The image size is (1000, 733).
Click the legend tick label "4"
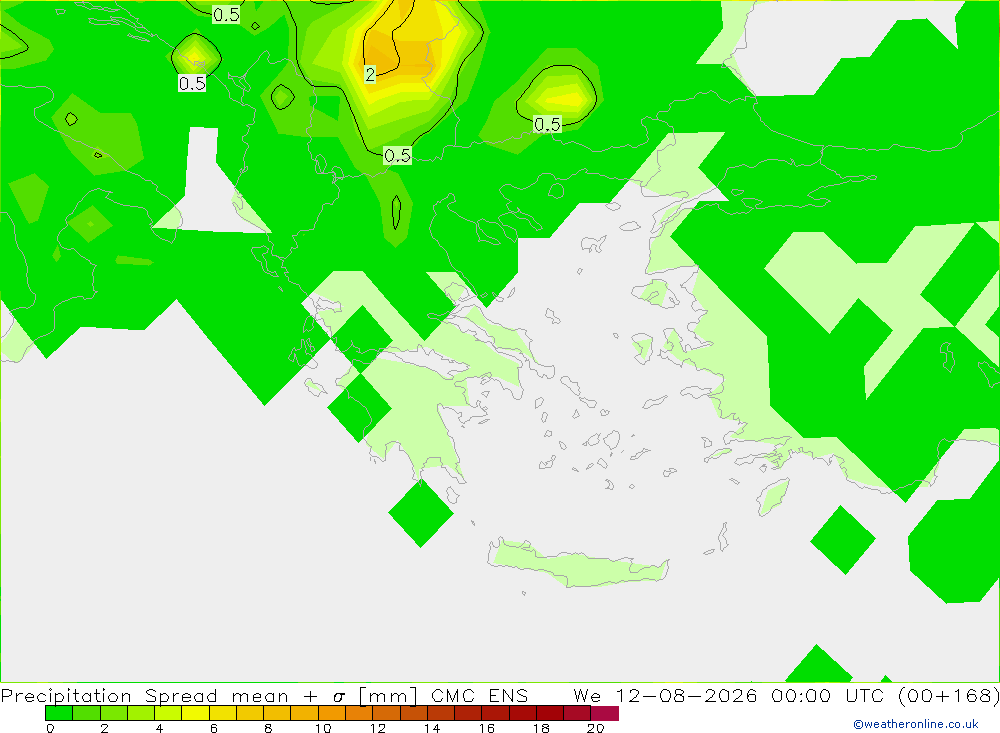coord(159,728)
